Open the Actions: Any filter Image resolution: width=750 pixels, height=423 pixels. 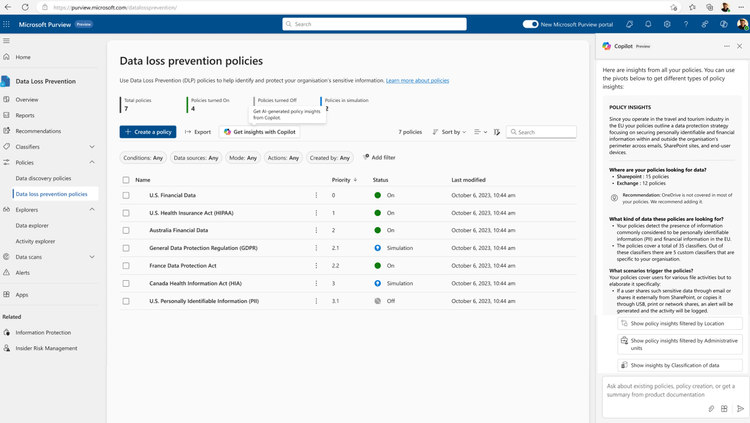point(283,157)
